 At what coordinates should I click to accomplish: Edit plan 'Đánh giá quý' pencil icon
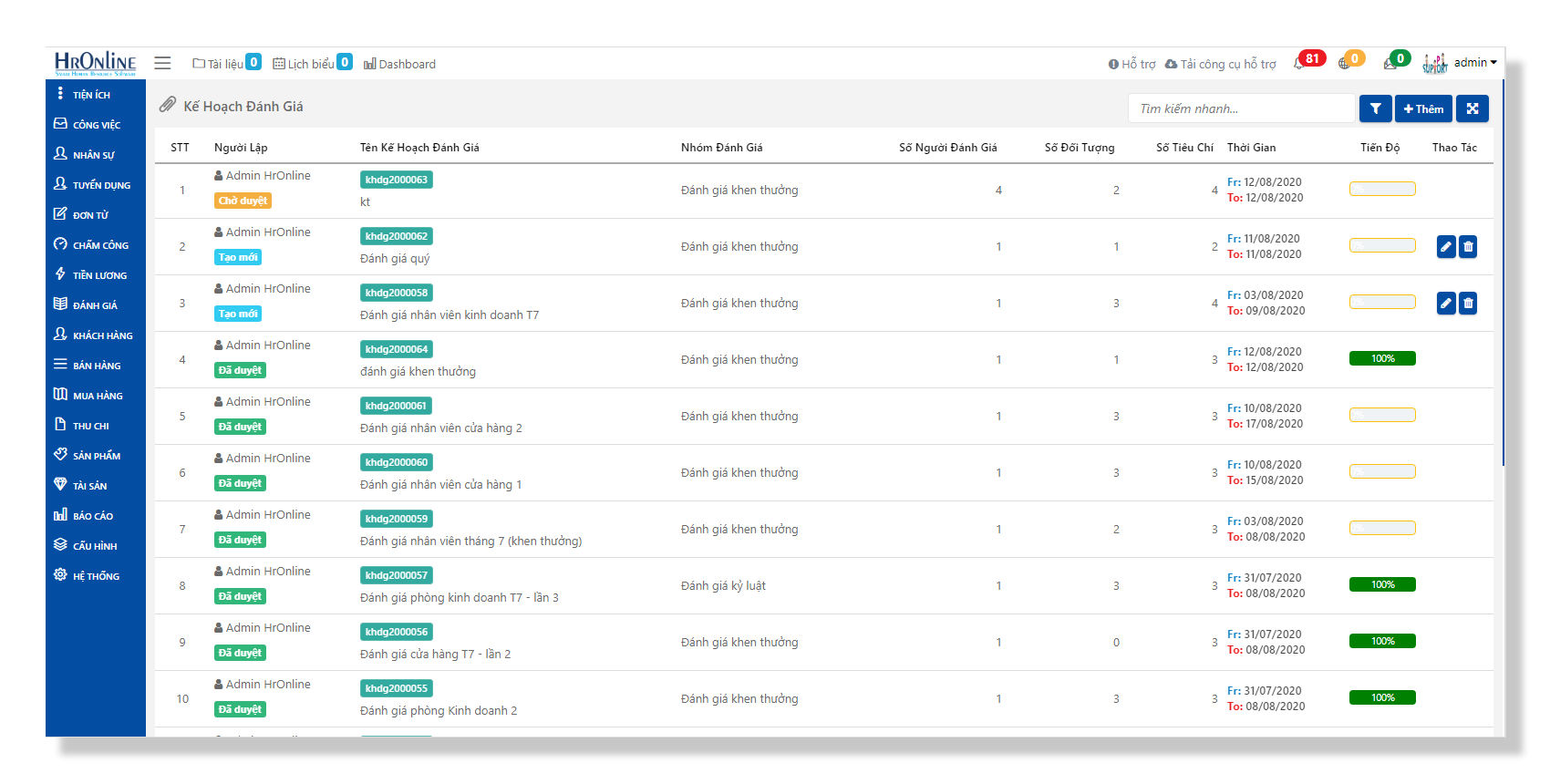tap(1446, 246)
